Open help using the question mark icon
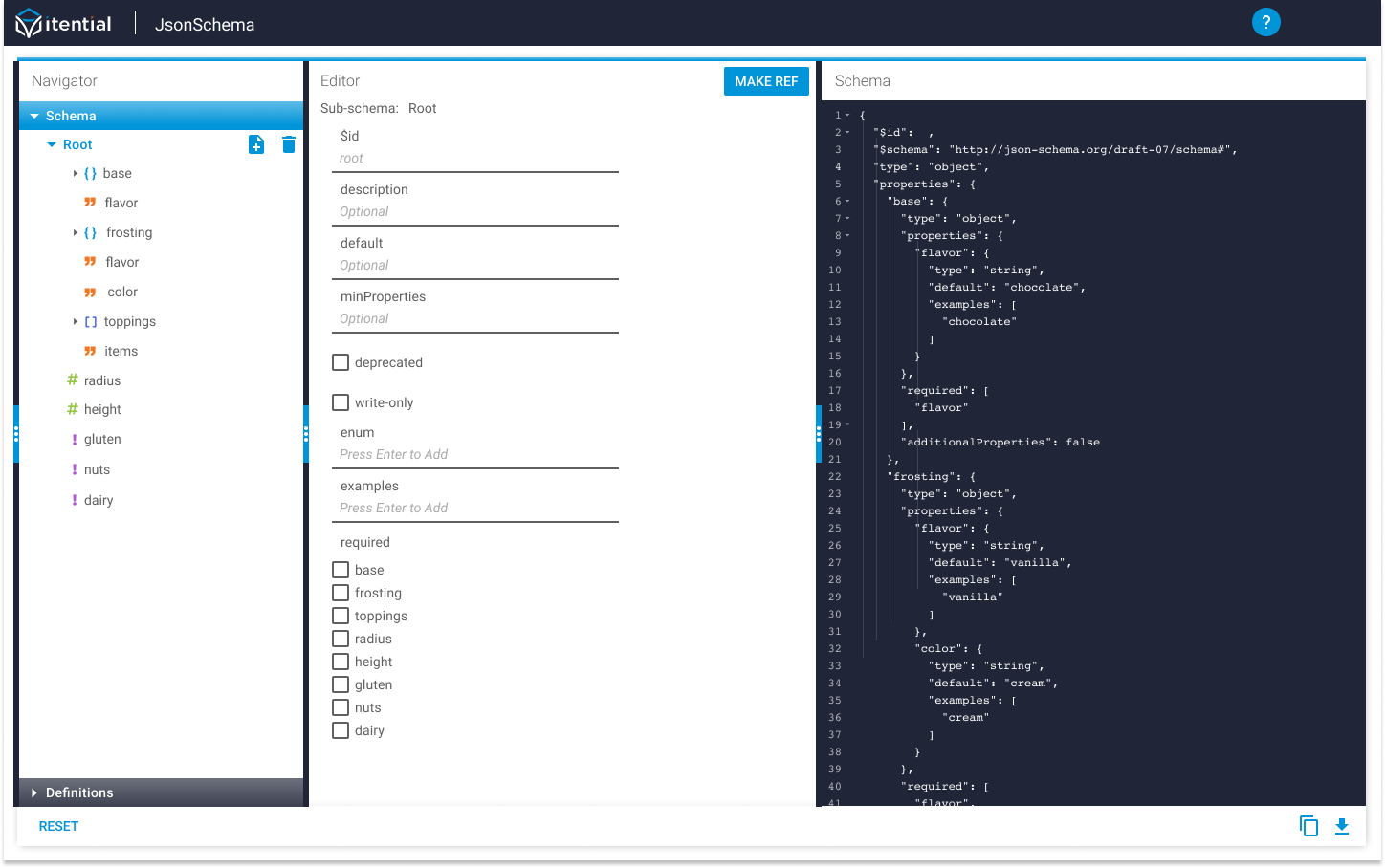This screenshot has height=868, width=1385. 1266,21
